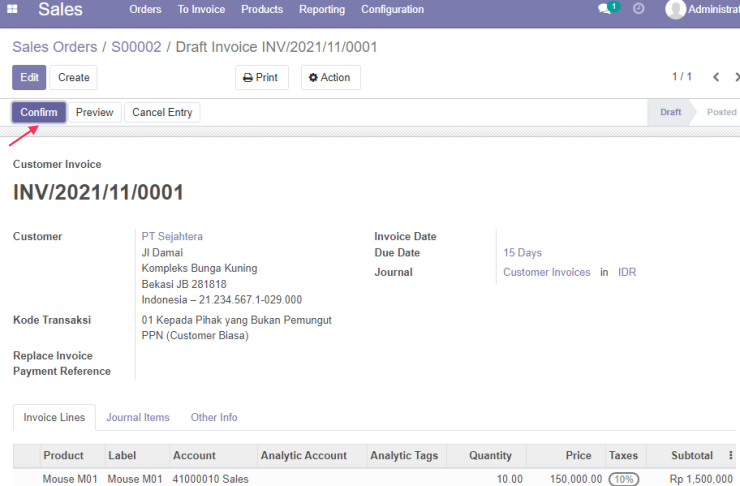Open the Reporting menu
The image size is (740, 486).
pyautogui.click(x=322, y=9)
